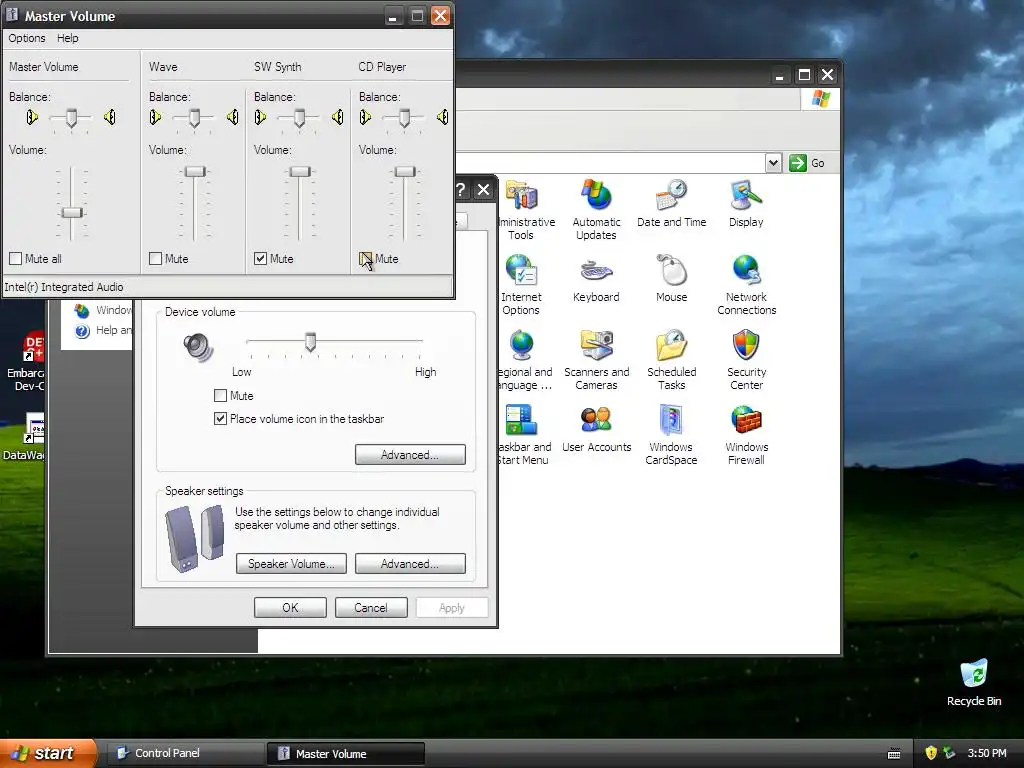Click the Help and Support icon in sidebar
Screen dimensions: 1024x768
(x=82, y=331)
